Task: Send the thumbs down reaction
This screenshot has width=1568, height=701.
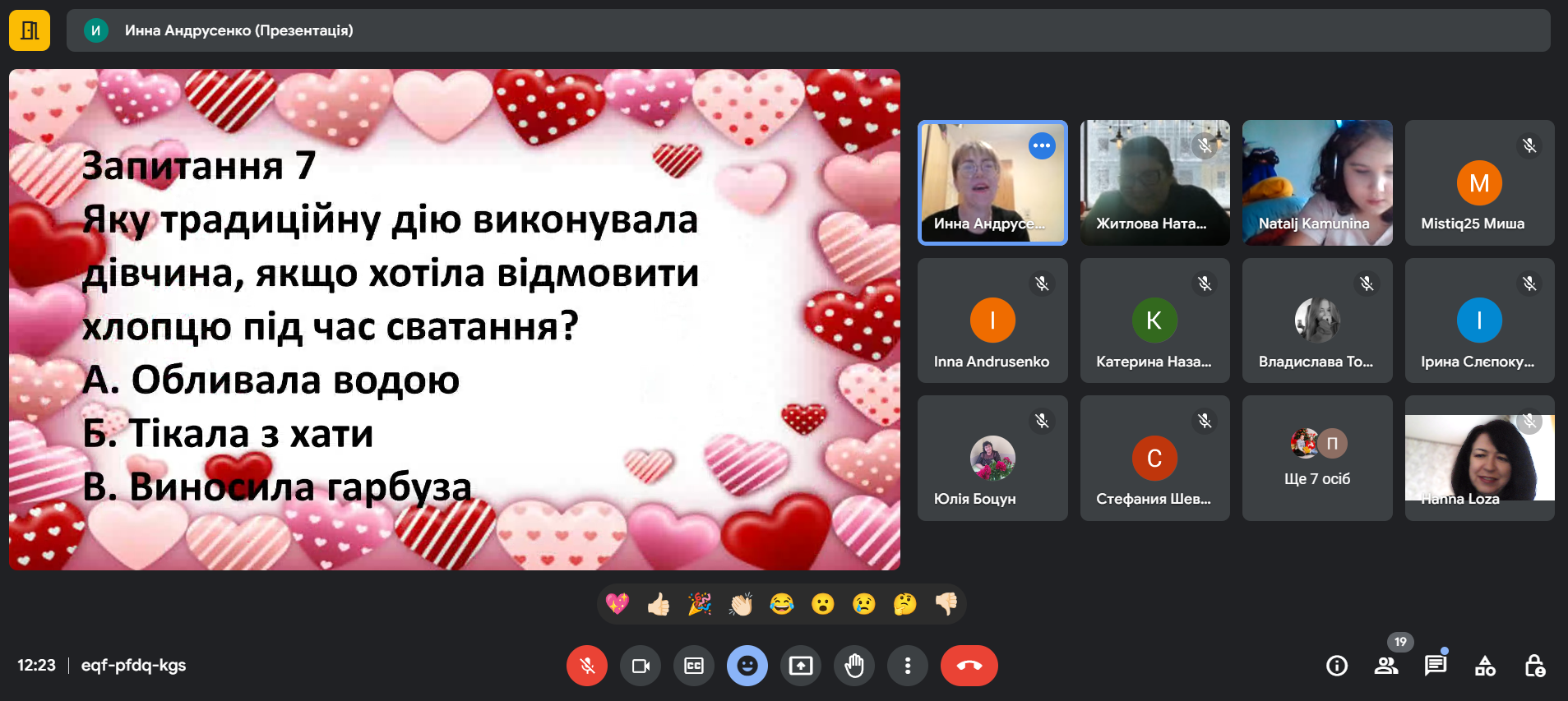Action: (x=946, y=605)
